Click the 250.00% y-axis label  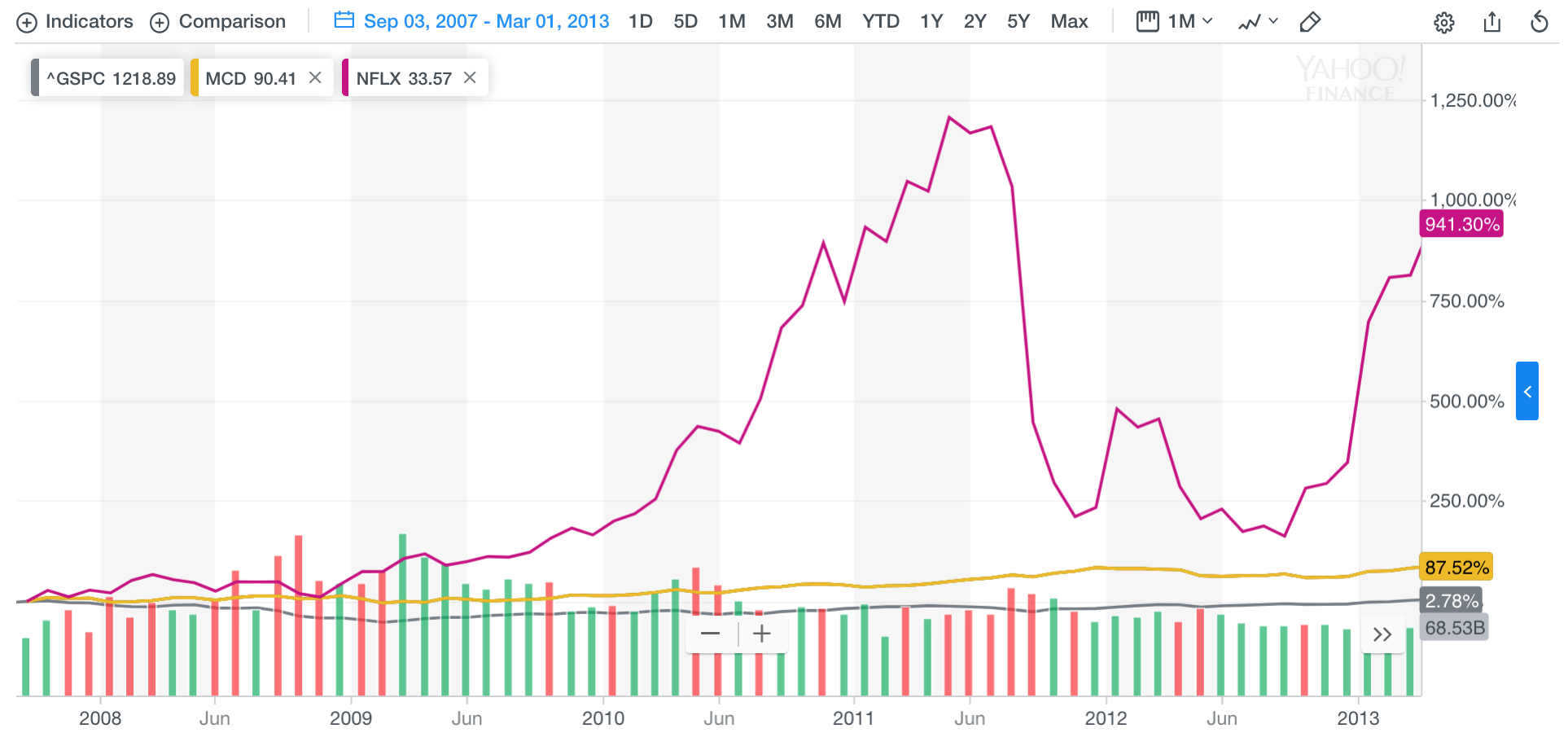[x=1467, y=500]
